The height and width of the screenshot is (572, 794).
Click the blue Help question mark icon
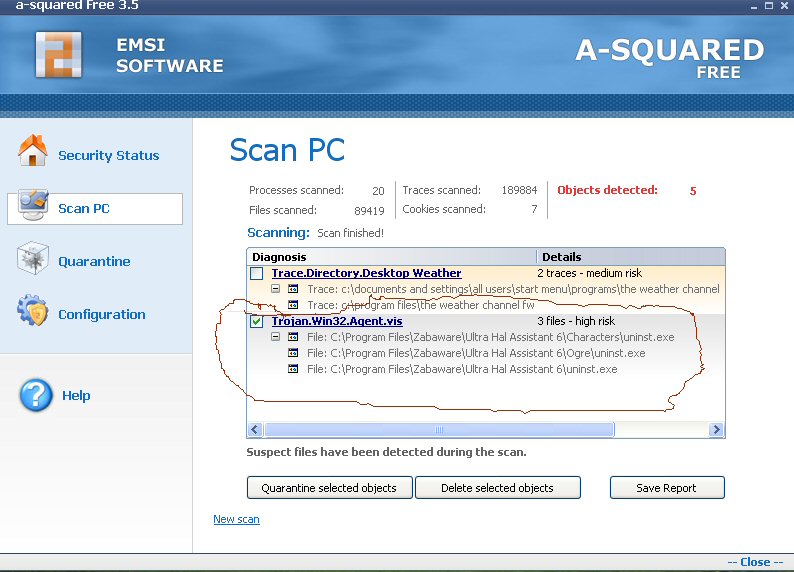[x=36, y=395]
